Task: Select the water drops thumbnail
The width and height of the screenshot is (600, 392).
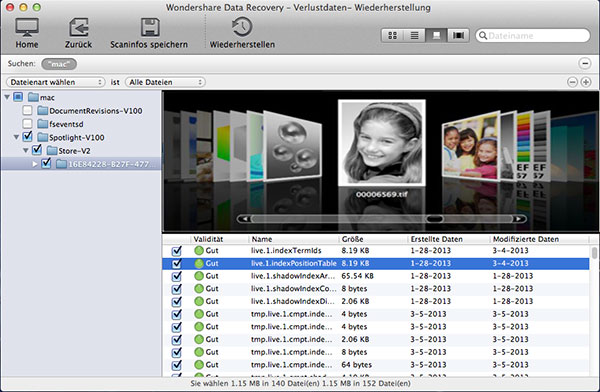Action: coord(293,145)
